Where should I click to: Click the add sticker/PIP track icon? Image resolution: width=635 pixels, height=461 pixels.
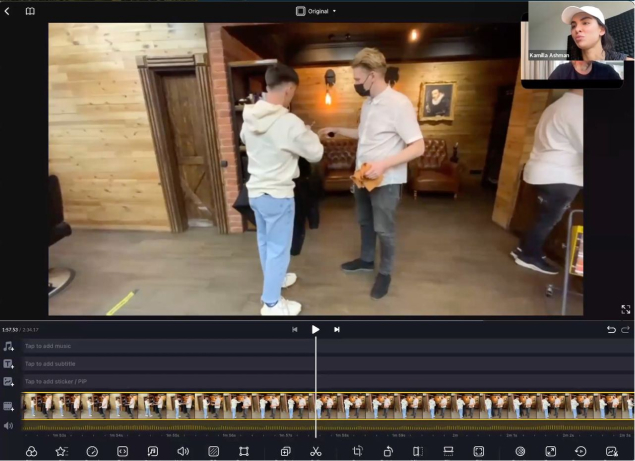(9, 382)
